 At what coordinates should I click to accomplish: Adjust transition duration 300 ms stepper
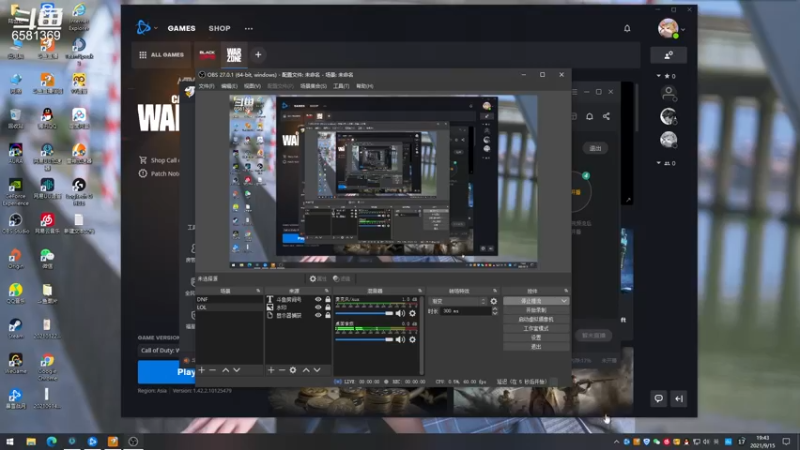click(x=494, y=311)
